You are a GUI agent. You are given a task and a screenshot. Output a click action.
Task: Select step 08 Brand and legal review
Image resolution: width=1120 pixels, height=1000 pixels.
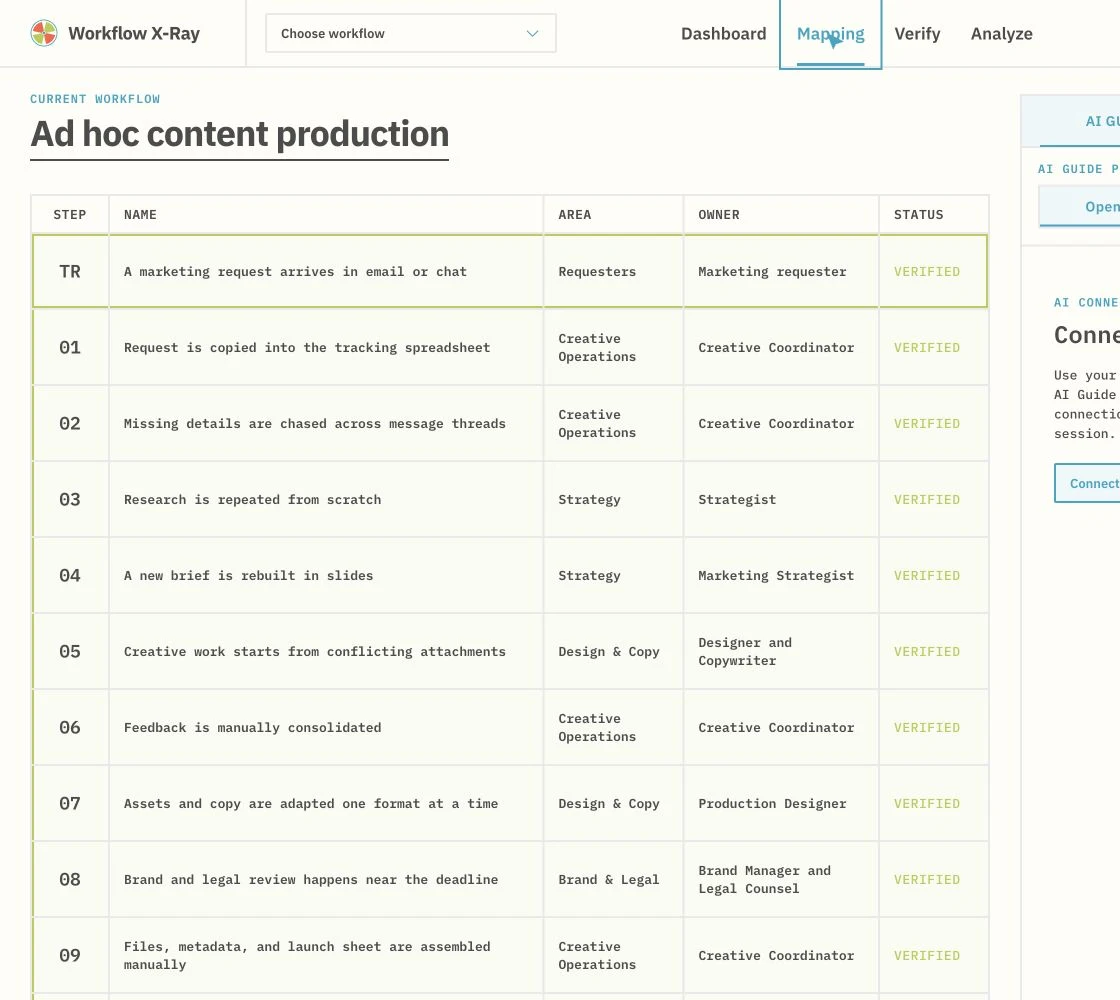coord(510,879)
